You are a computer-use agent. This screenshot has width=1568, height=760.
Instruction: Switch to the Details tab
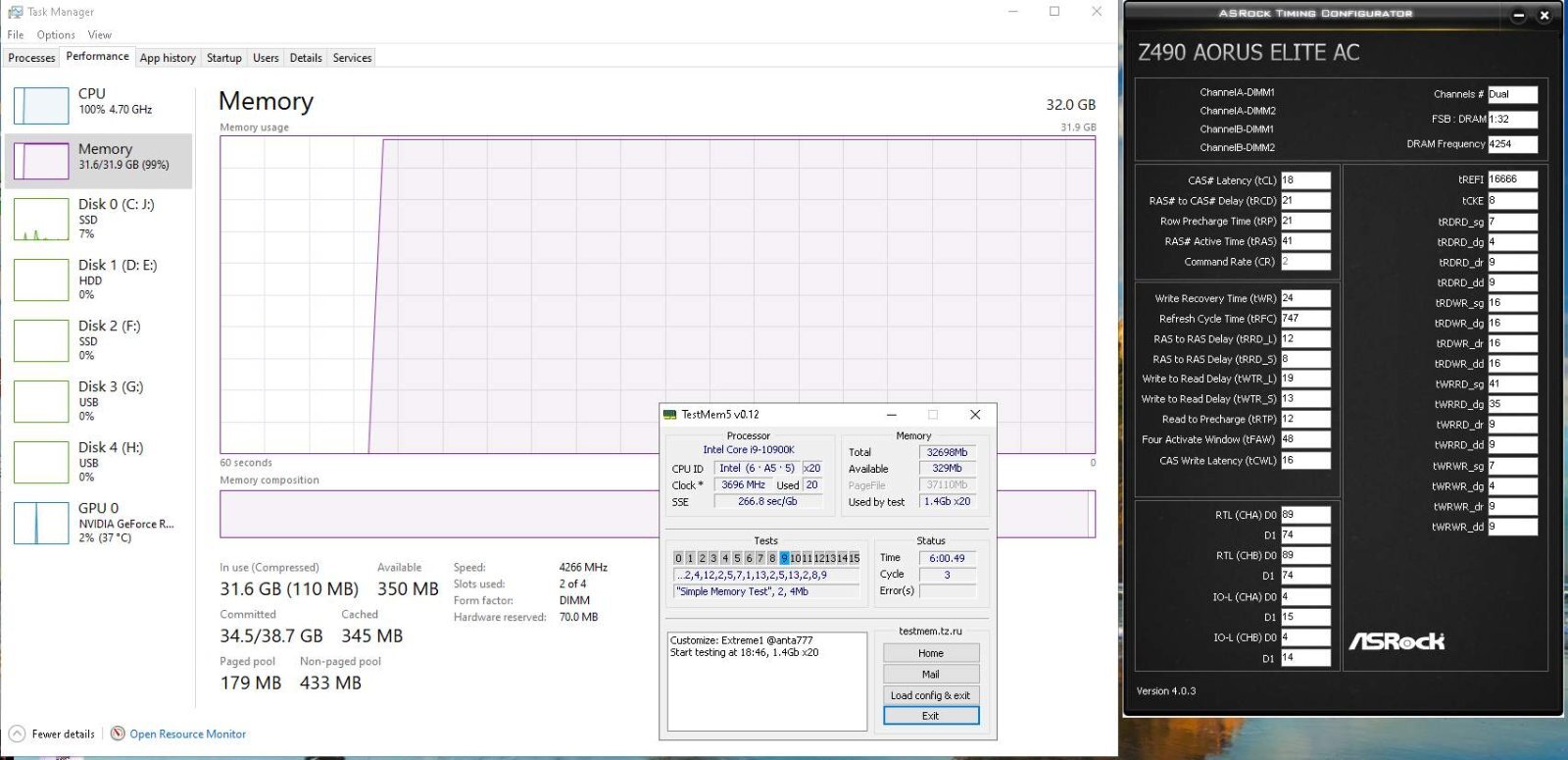(306, 58)
